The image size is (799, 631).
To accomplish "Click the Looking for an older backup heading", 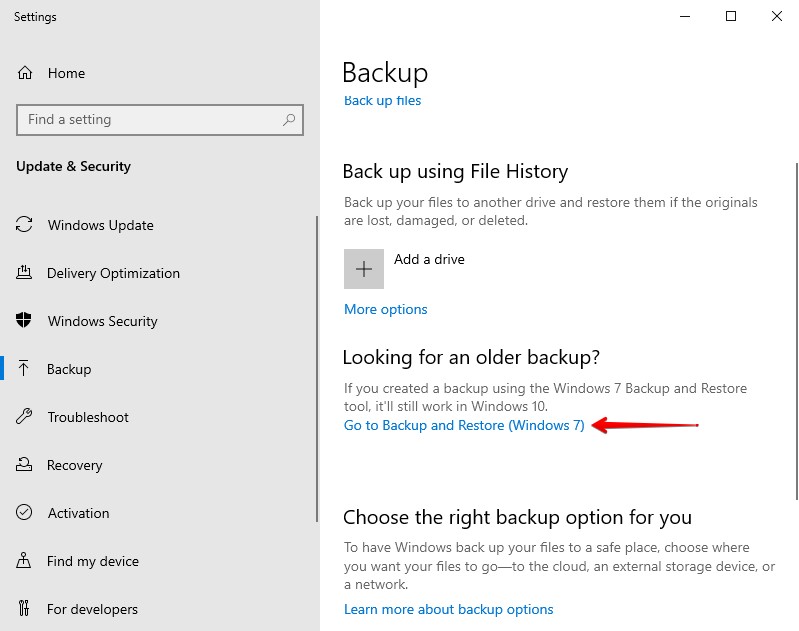I will tap(471, 357).
